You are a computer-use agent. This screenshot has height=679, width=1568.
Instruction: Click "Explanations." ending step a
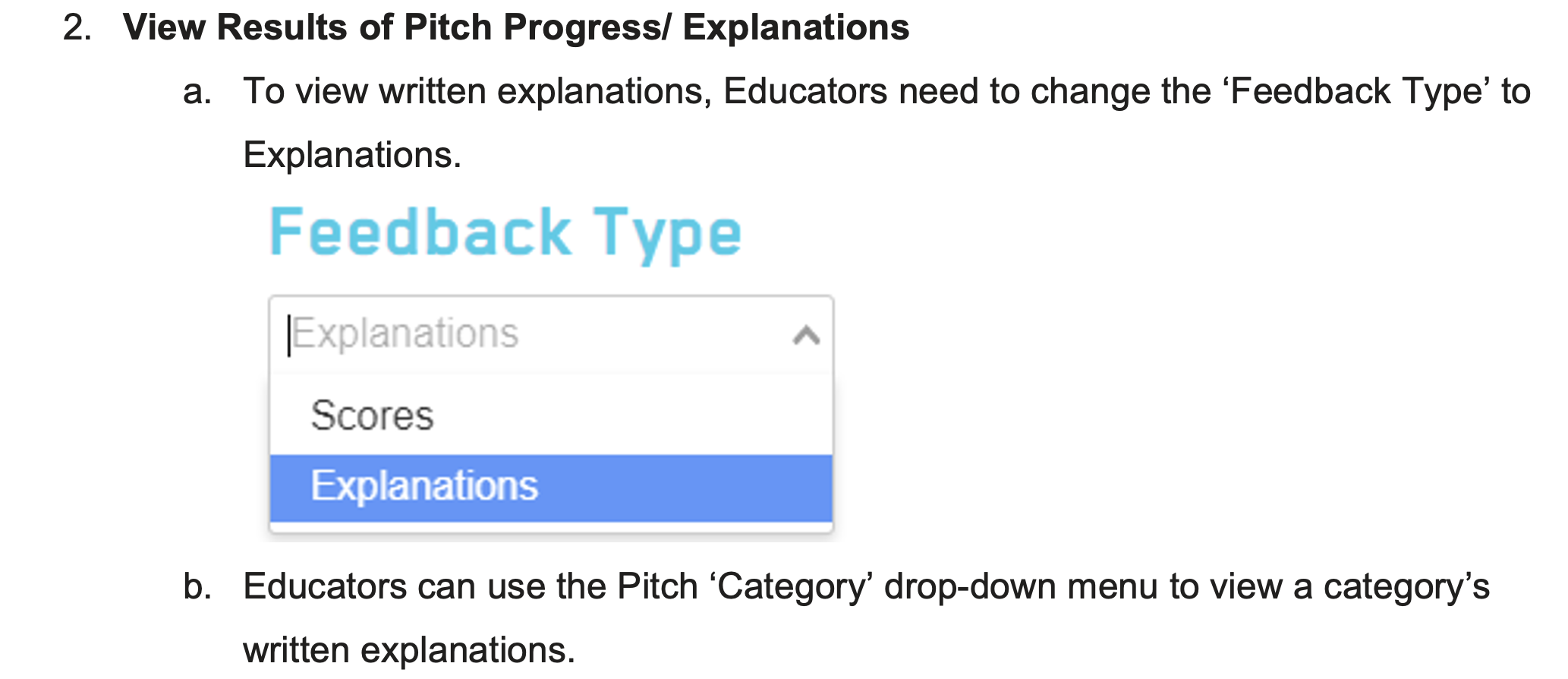[352, 155]
